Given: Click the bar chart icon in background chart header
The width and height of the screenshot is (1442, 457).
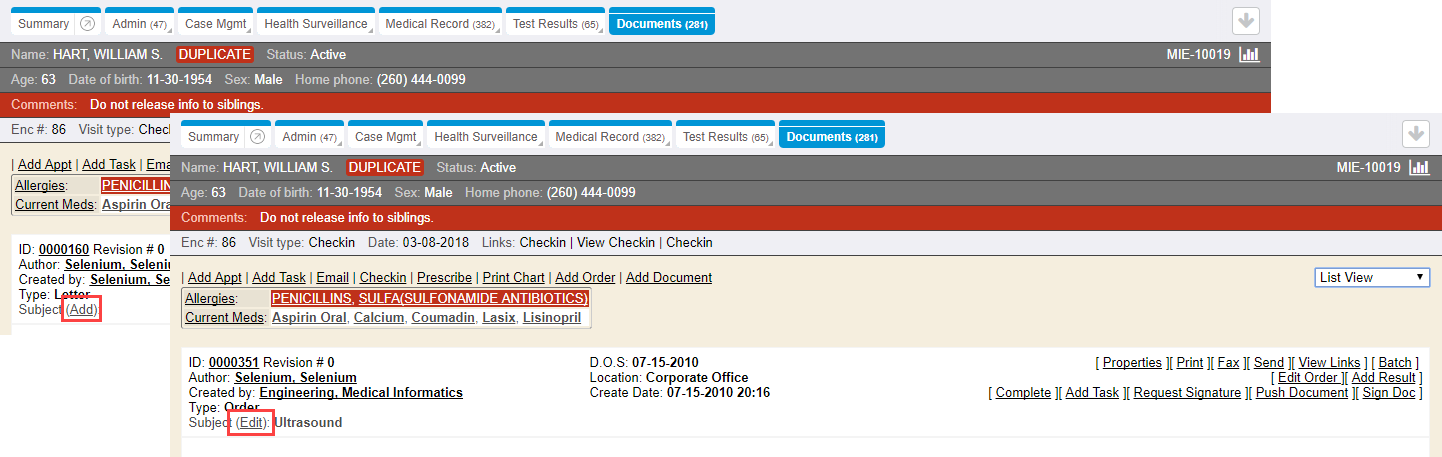Looking at the screenshot, I should coord(1249,55).
